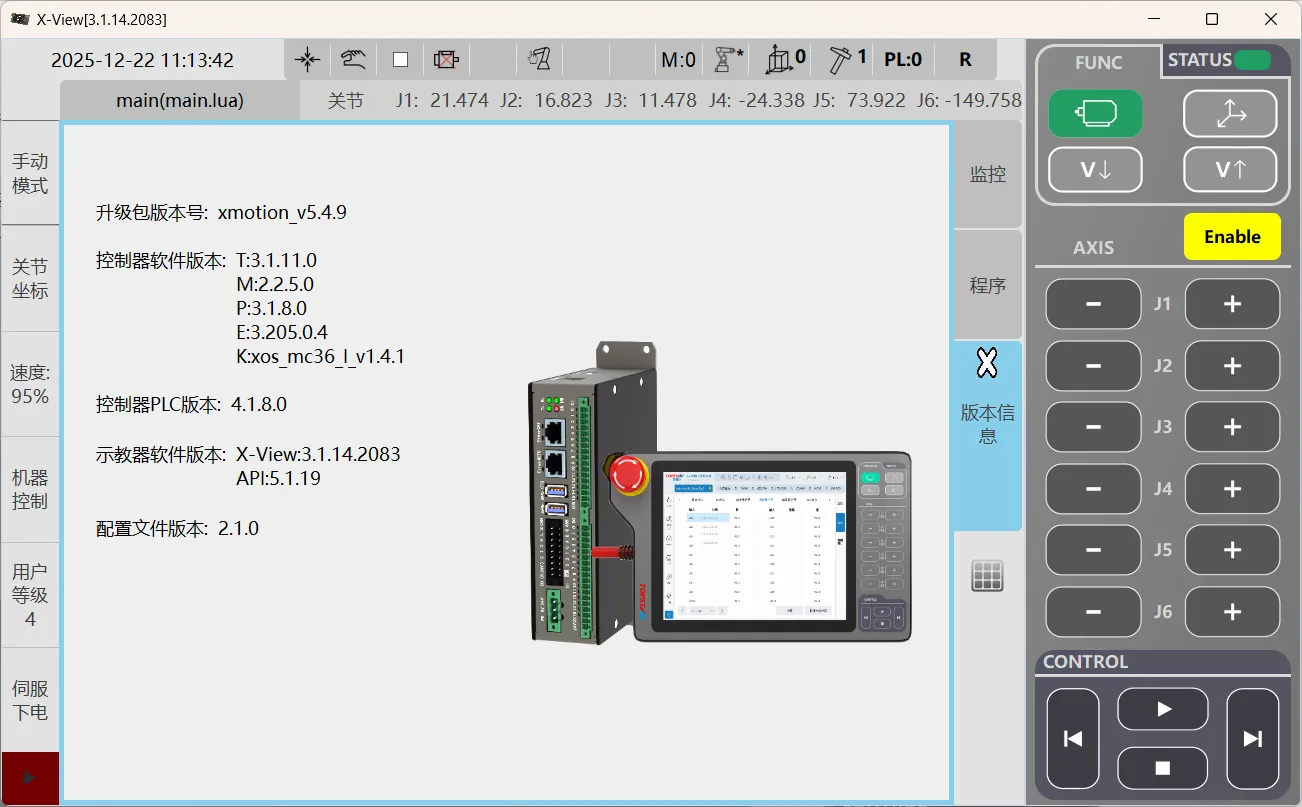This screenshot has width=1302, height=807.
Task: Open the 用户等级 4 user level selector
Action: click(x=29, y=595)
